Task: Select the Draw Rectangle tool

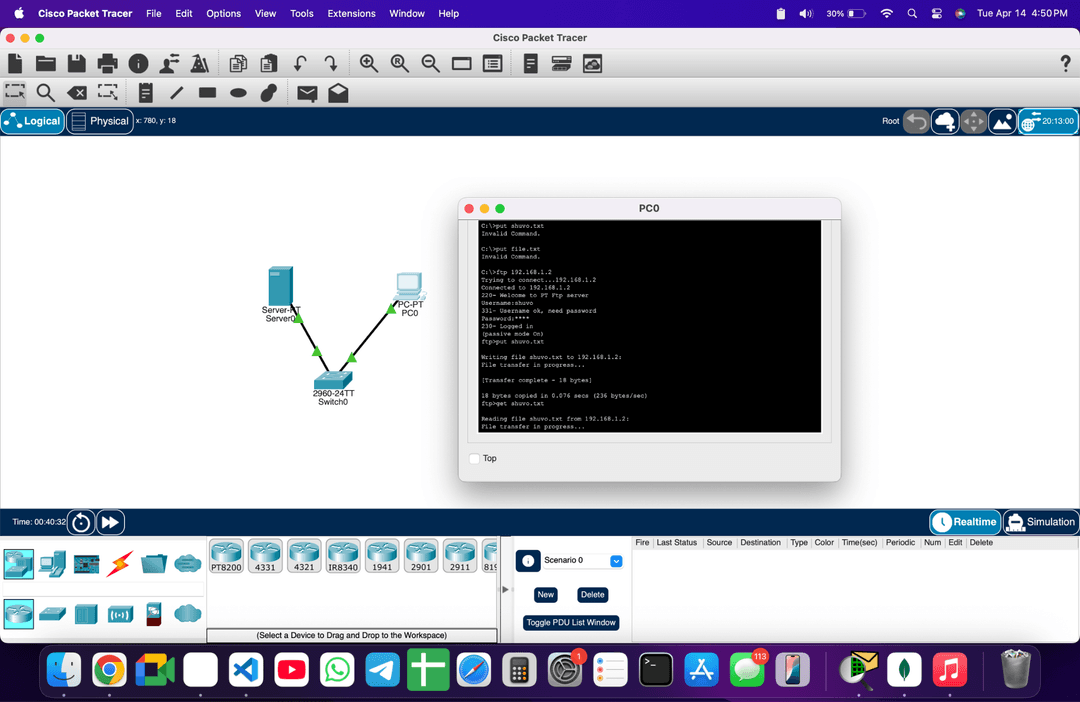Action: 207,92
